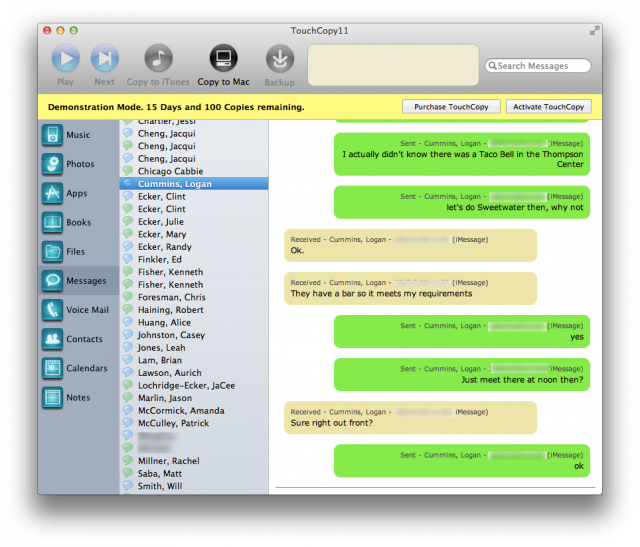
Task: Select the Marlin, Jason conversation
Action: click(194, 398)
